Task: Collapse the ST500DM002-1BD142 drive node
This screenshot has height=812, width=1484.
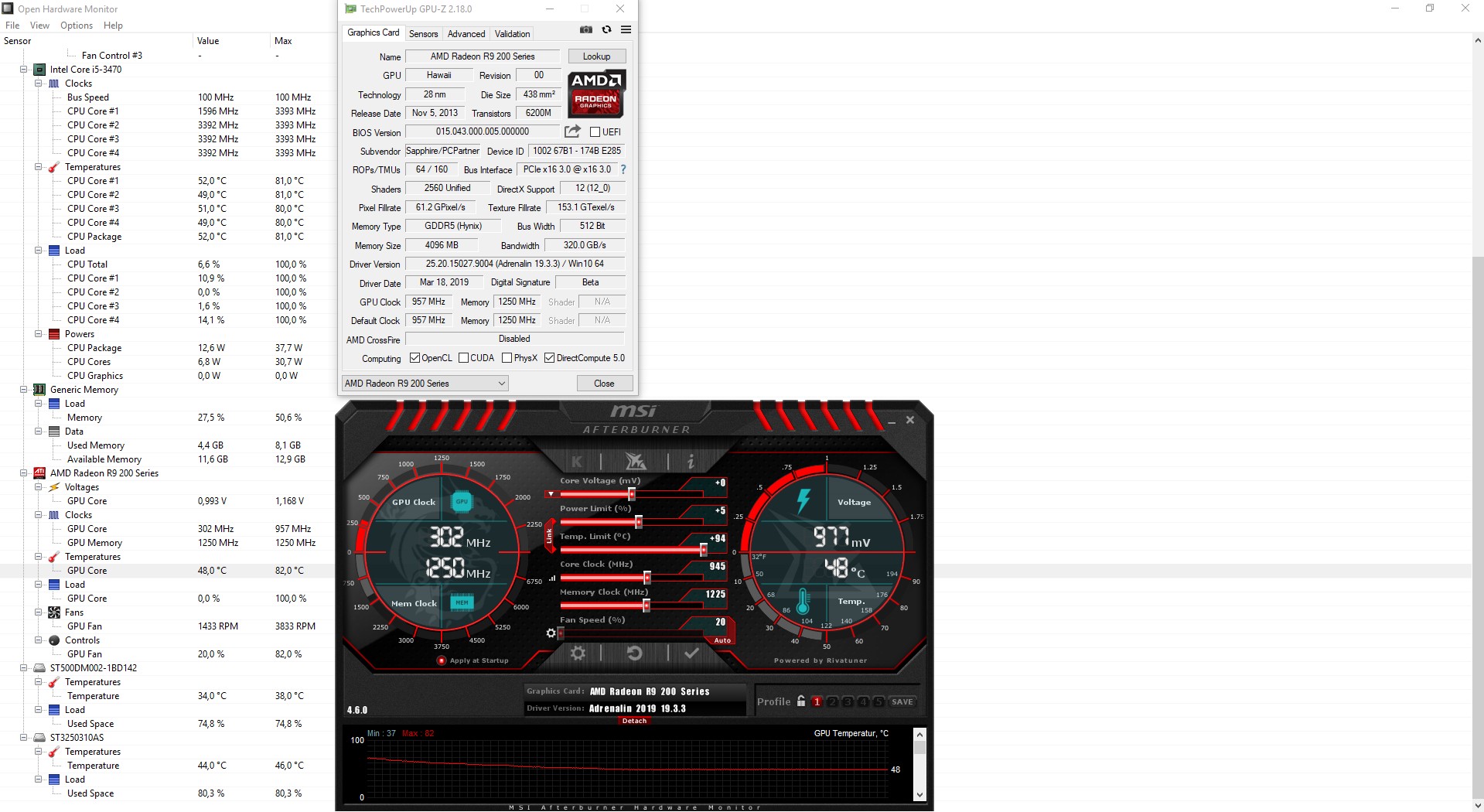Action: pyautogui.click(x=24, y=668)
